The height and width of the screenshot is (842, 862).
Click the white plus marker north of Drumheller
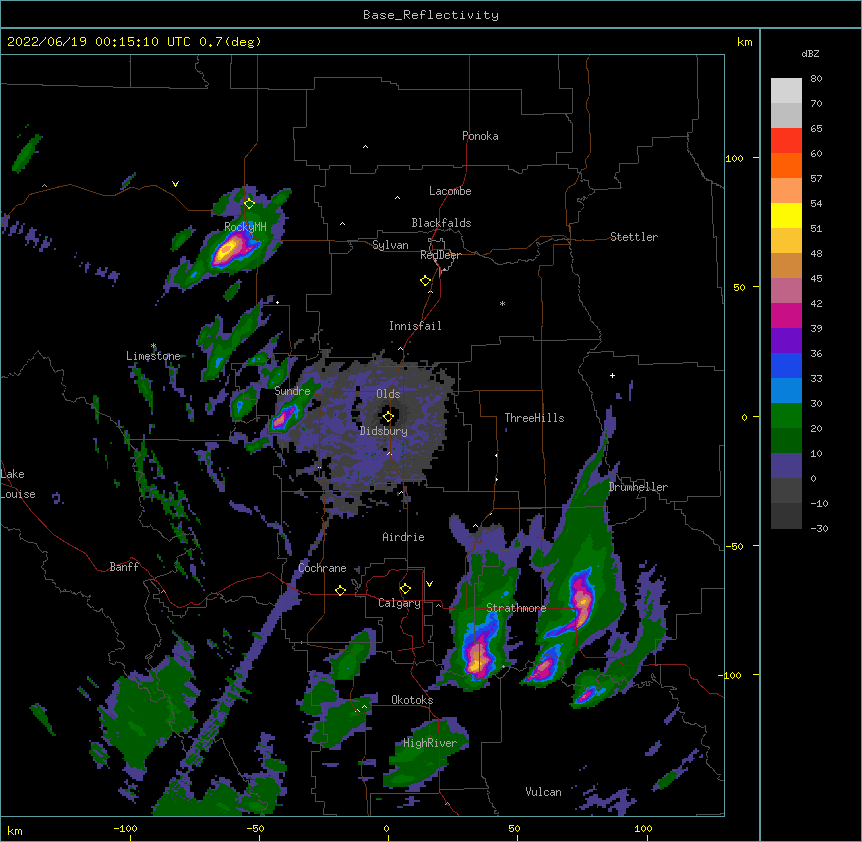pyautogui.click(x=612, y=375)
